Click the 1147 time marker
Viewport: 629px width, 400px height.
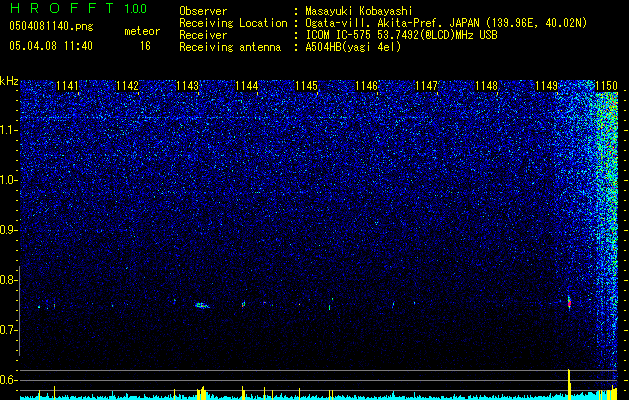click(x=426, y=86)
